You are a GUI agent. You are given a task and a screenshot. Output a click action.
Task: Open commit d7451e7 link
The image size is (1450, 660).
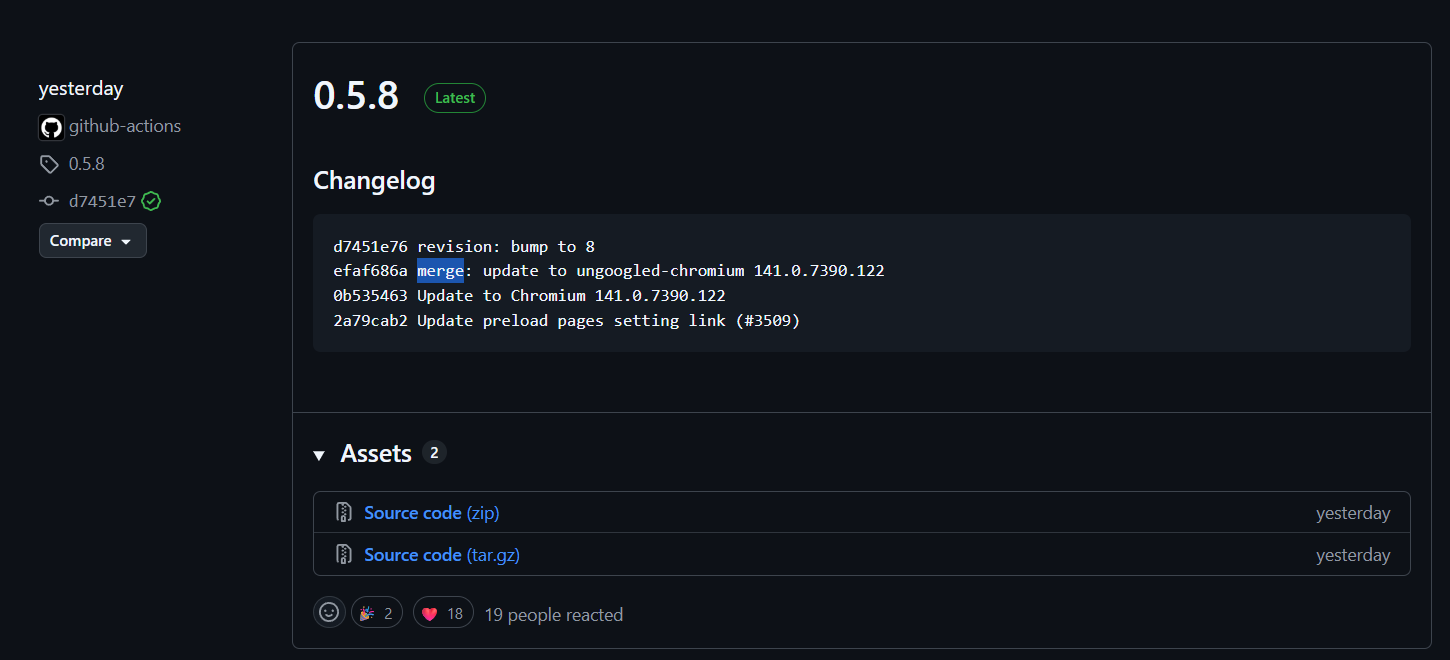[102, 201]
